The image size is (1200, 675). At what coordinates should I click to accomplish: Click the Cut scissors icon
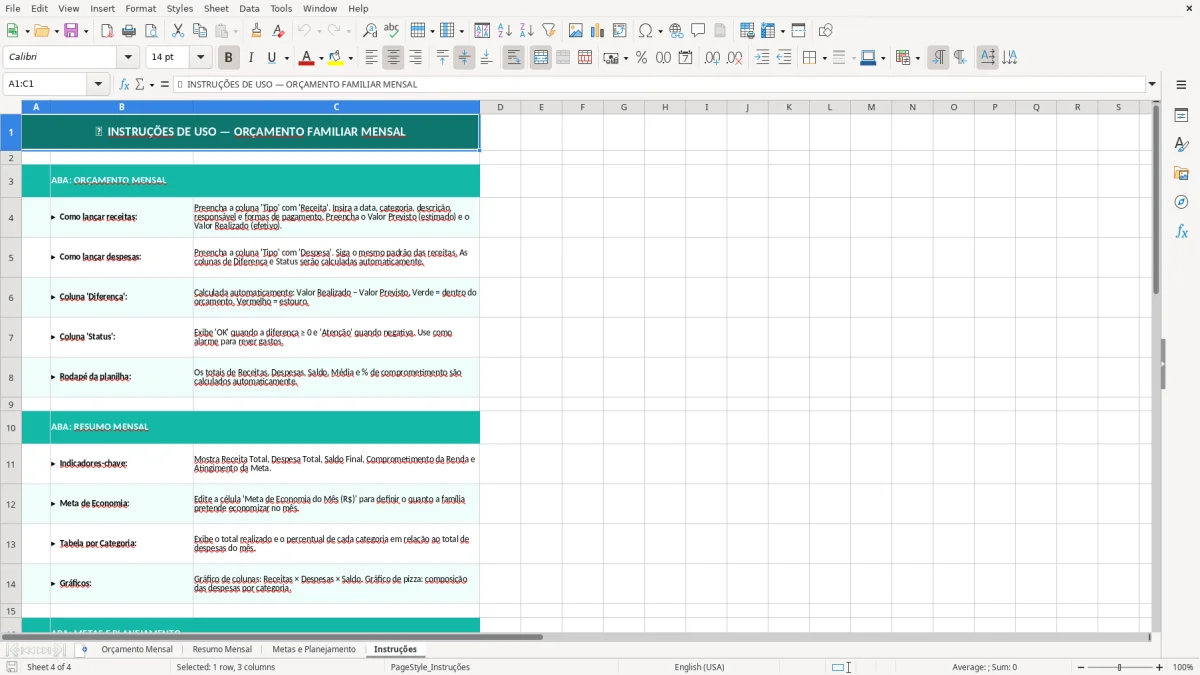178,31
